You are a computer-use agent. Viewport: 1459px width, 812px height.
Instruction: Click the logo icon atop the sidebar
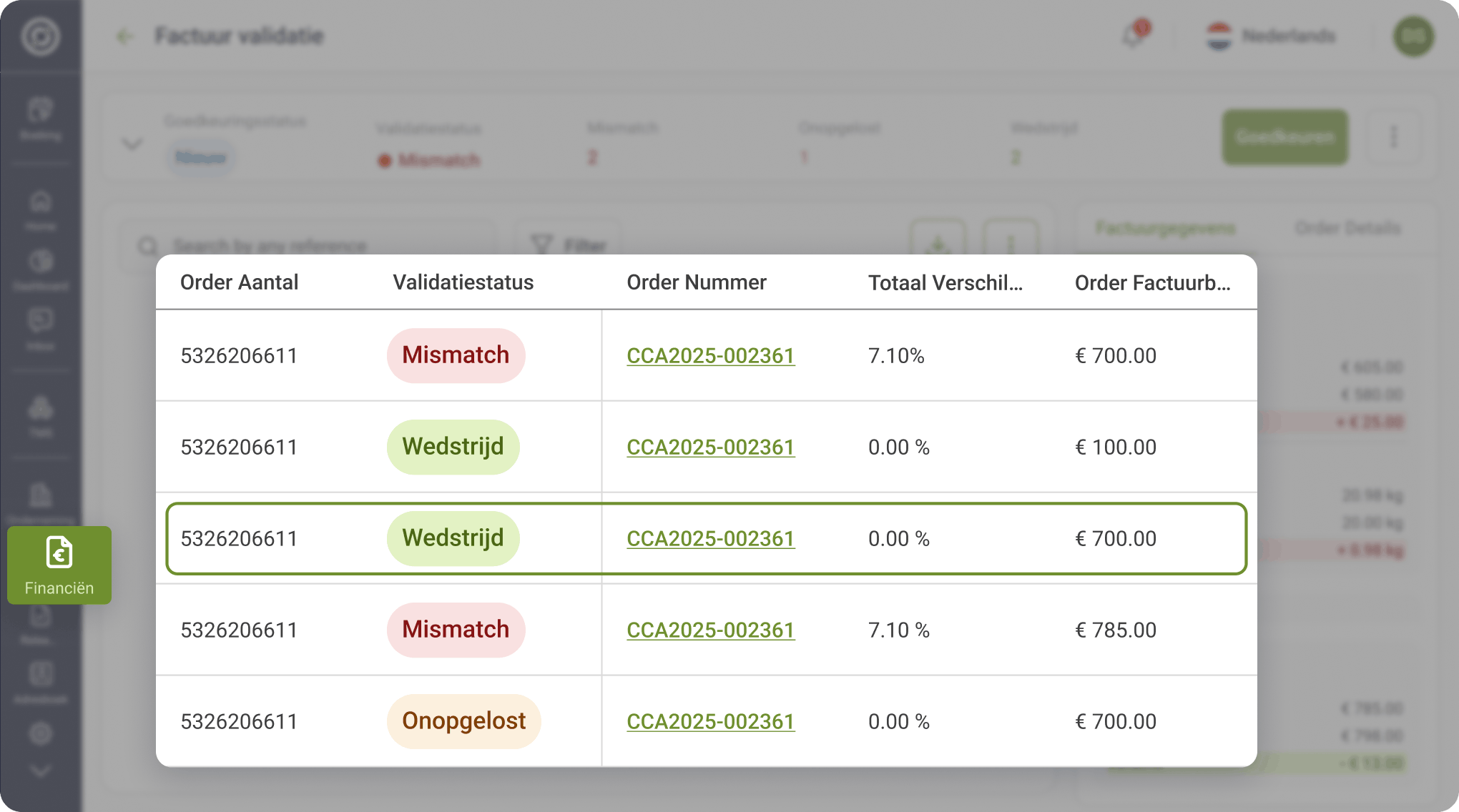[40, 36]
